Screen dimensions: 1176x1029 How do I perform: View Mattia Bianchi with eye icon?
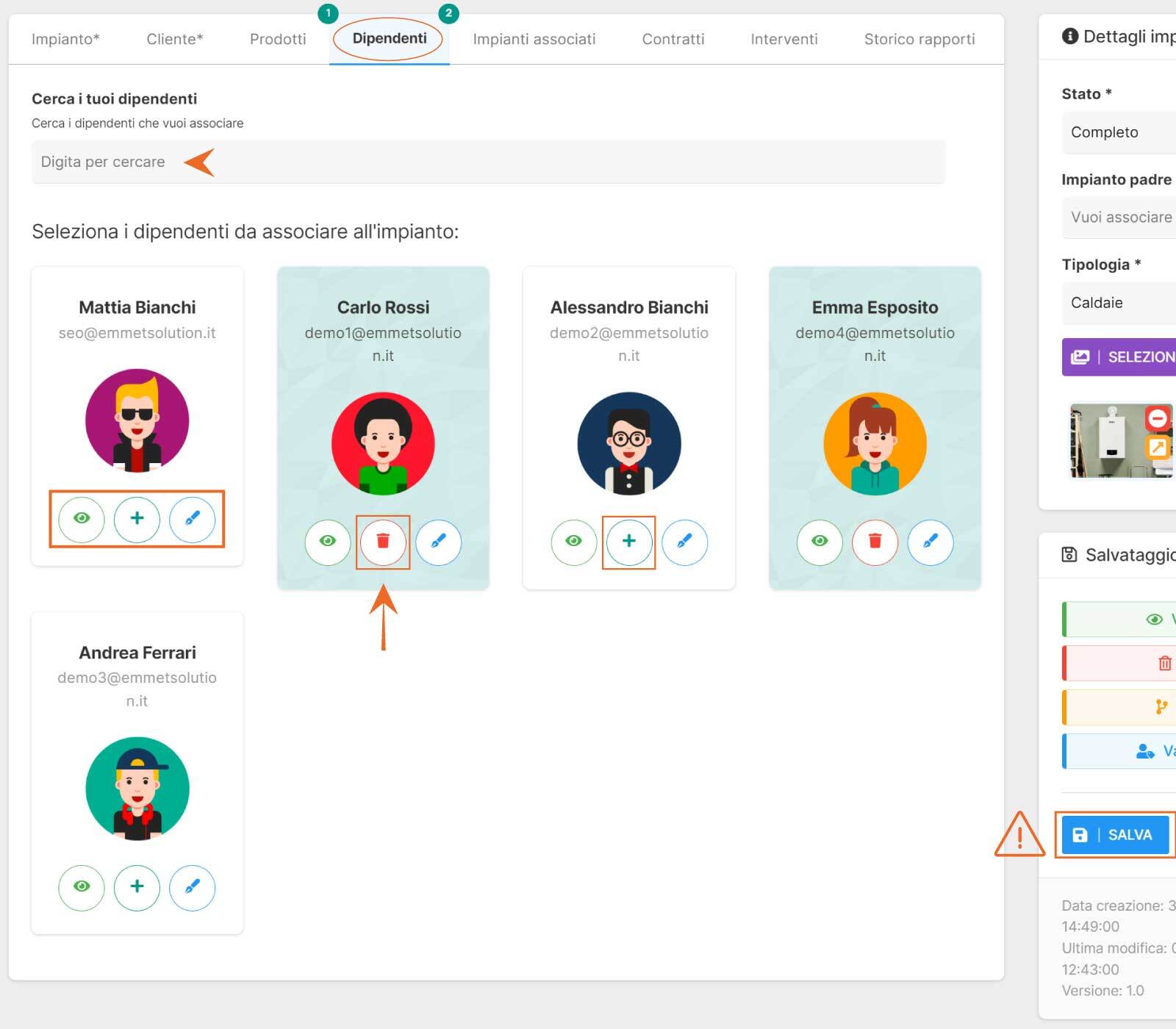(x=82, y=518)
